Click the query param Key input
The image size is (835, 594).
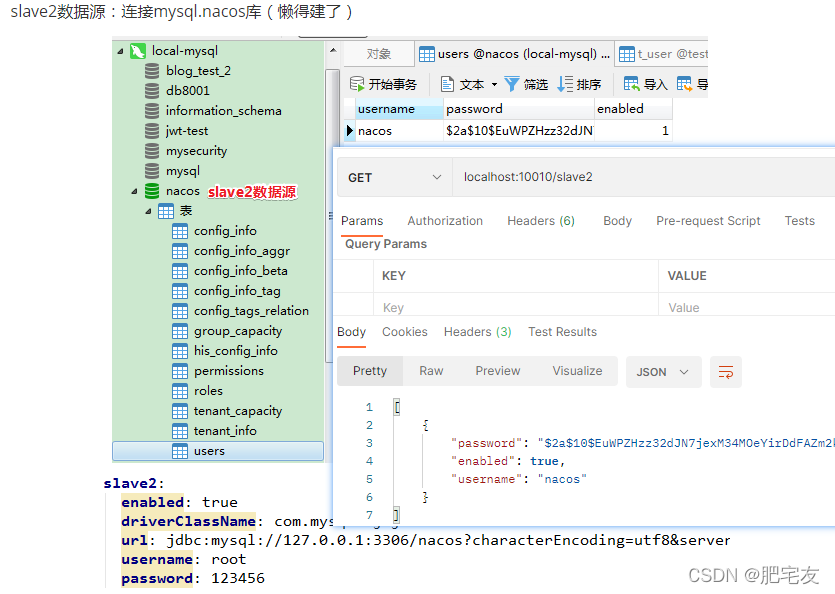pyautogui.click(x=516, y=307)
